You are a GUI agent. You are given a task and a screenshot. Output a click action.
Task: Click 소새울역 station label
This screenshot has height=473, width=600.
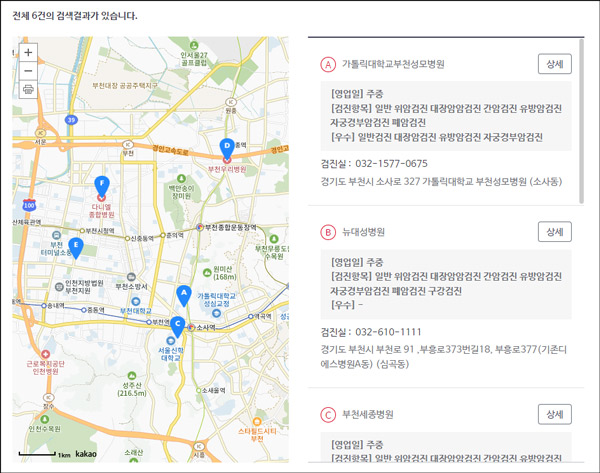(x=214, y=391)
